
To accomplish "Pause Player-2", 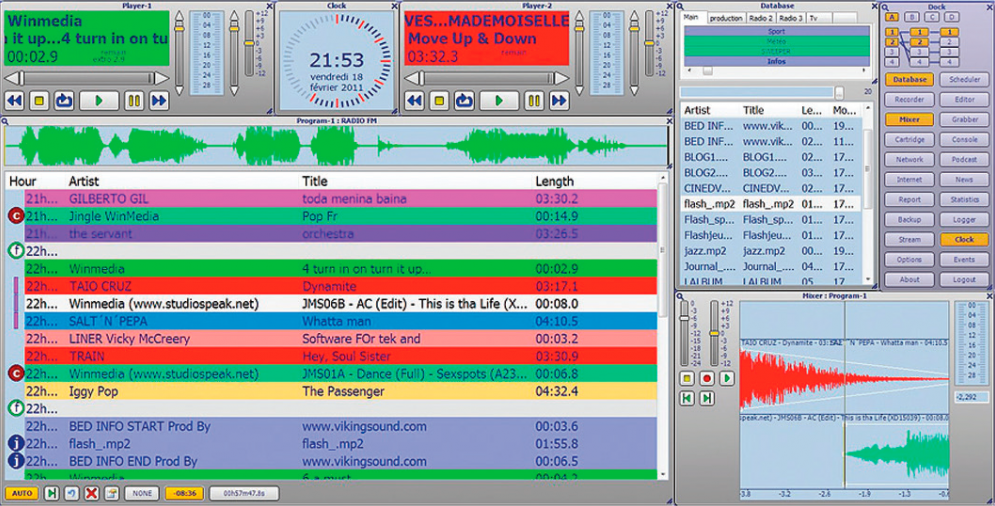I will [x=534, y=100].
